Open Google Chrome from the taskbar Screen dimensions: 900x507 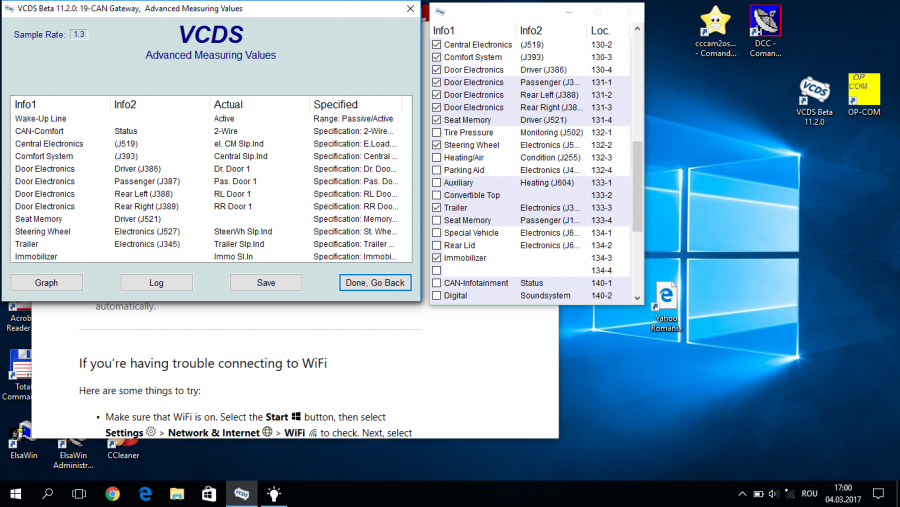(112, 493)
